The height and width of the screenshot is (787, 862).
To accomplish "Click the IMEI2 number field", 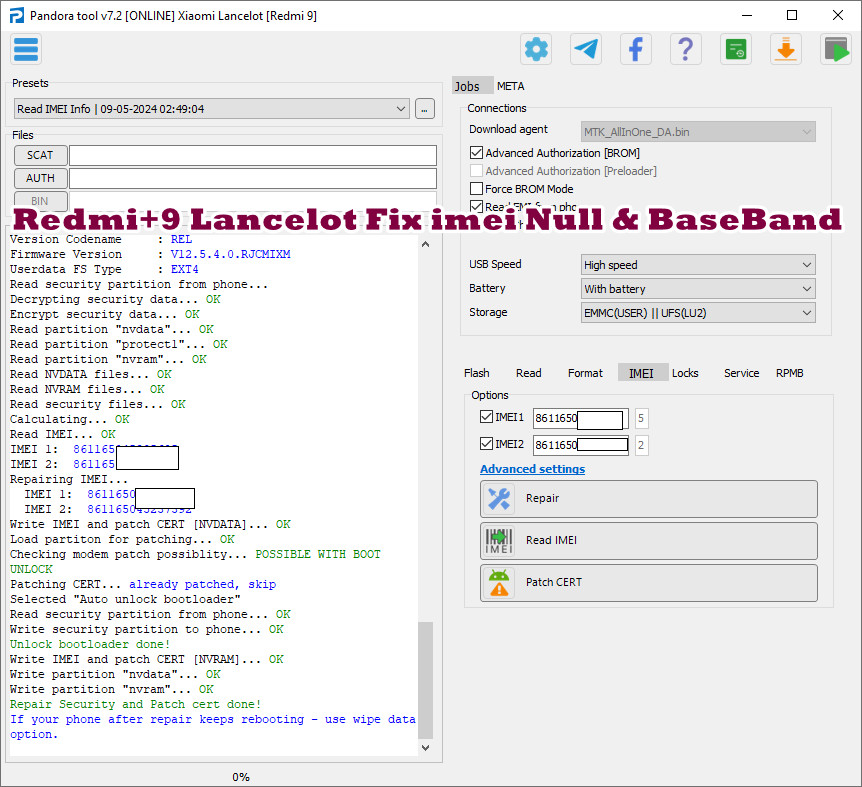I will click(581, 445).
